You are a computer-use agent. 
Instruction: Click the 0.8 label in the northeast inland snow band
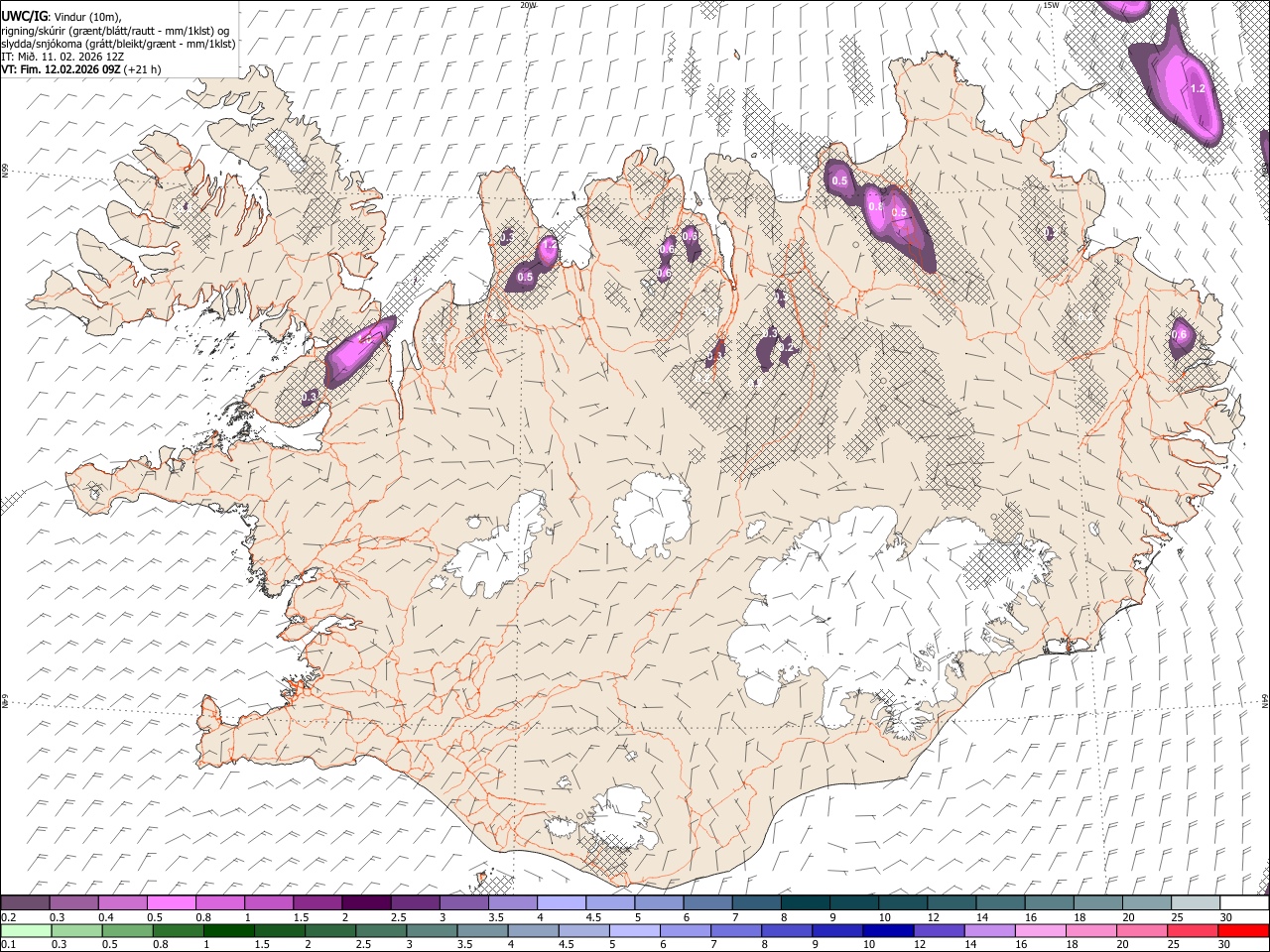click(x=875, y=207)
